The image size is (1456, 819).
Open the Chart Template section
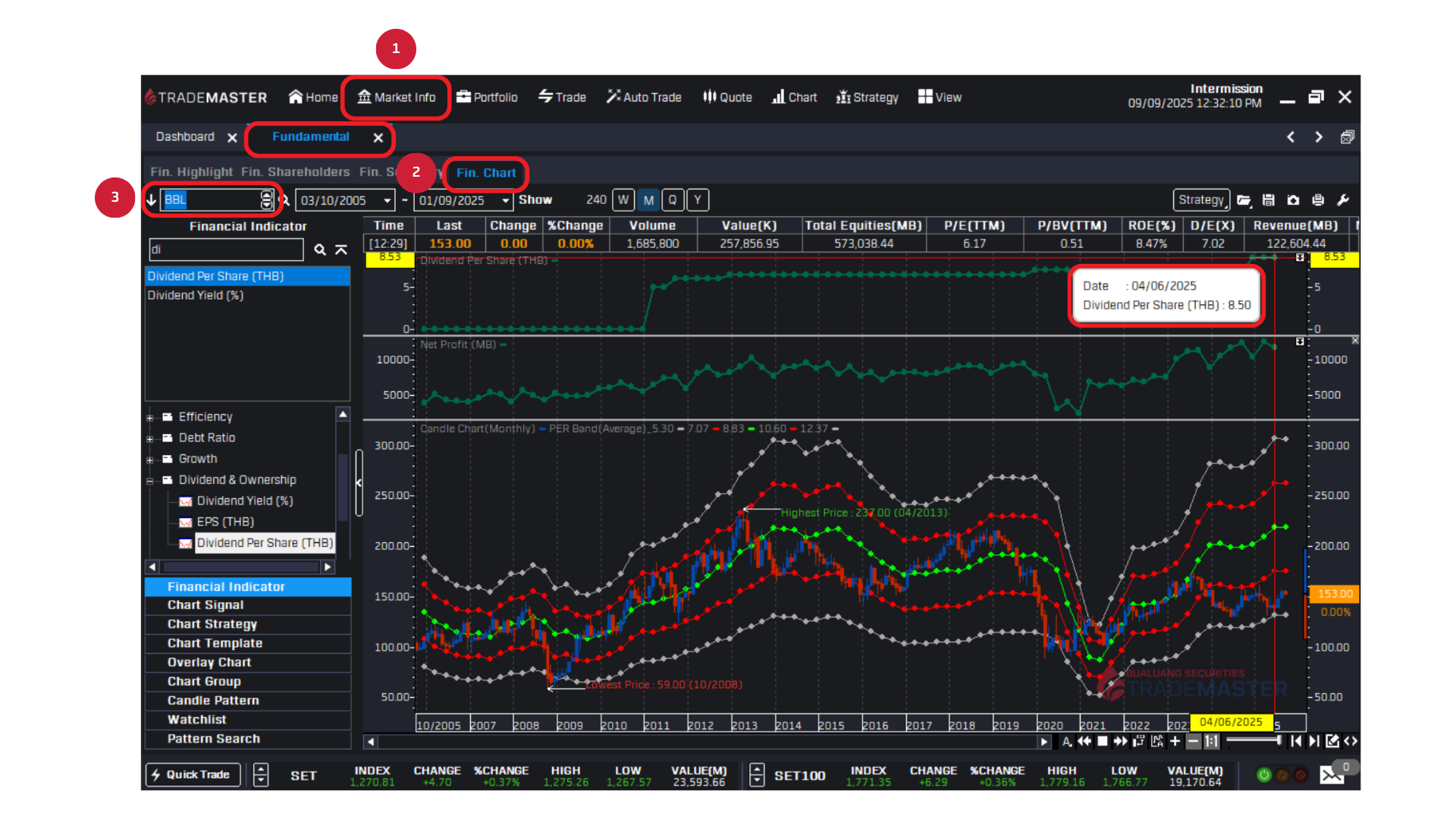(215, 643)
